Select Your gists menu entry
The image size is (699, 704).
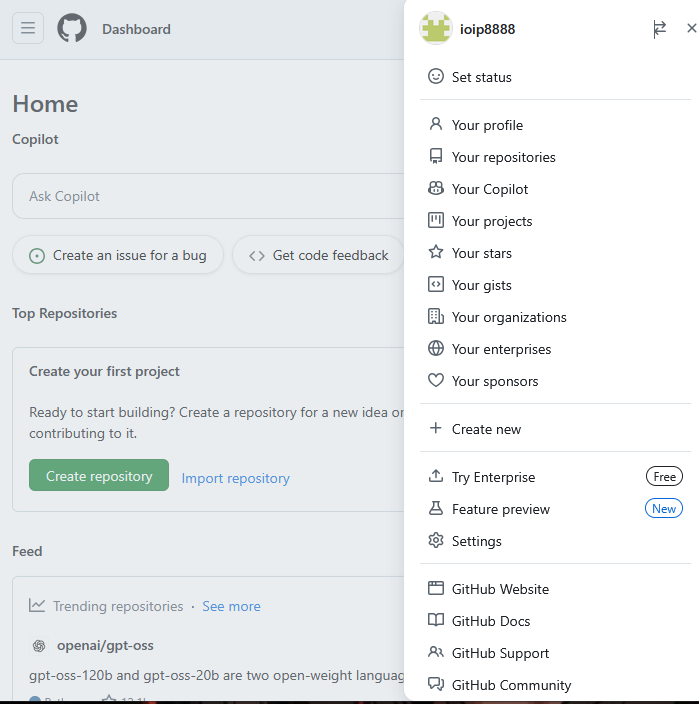tap(481, 285)
